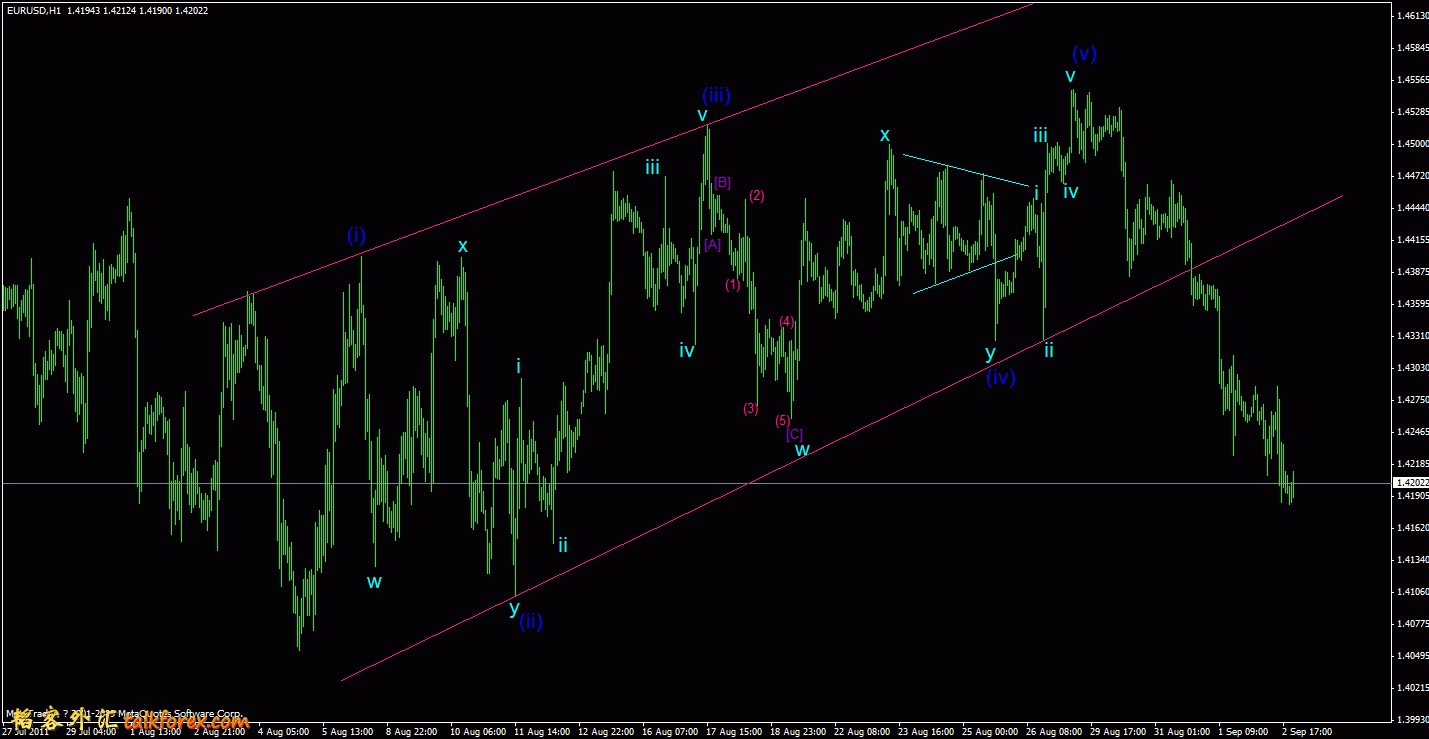The width and height of the screenshot is (1429, 739).
Task: Click price axis label 1.46130
Action: point(1411,16)
